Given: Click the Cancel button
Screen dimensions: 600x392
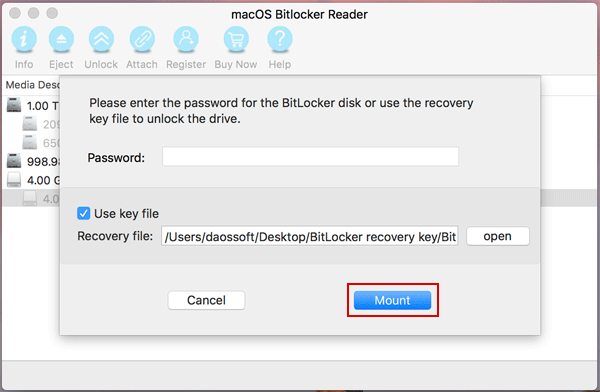Looking at the screenshot, I should pos(206,300).
